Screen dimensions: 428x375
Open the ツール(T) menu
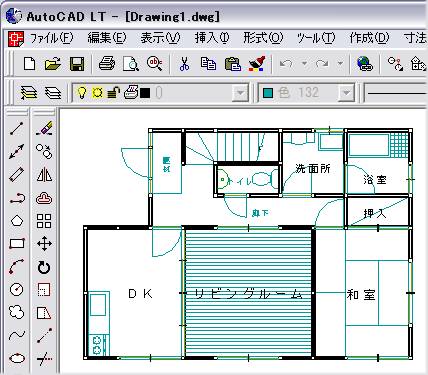[316, 38]
